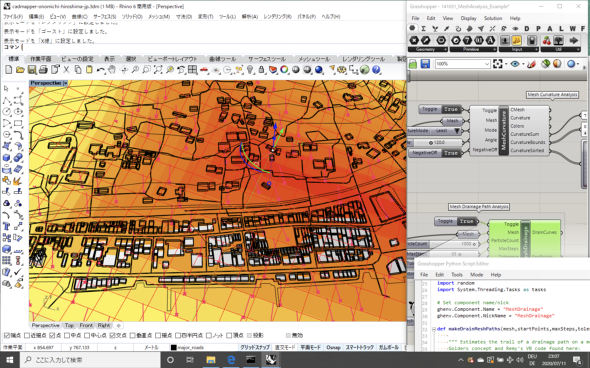Open the 100% zoom dropdown in Grasshopper
Image resolution: width=590 pixels, height=368 pixels.
tap(487, 64)
